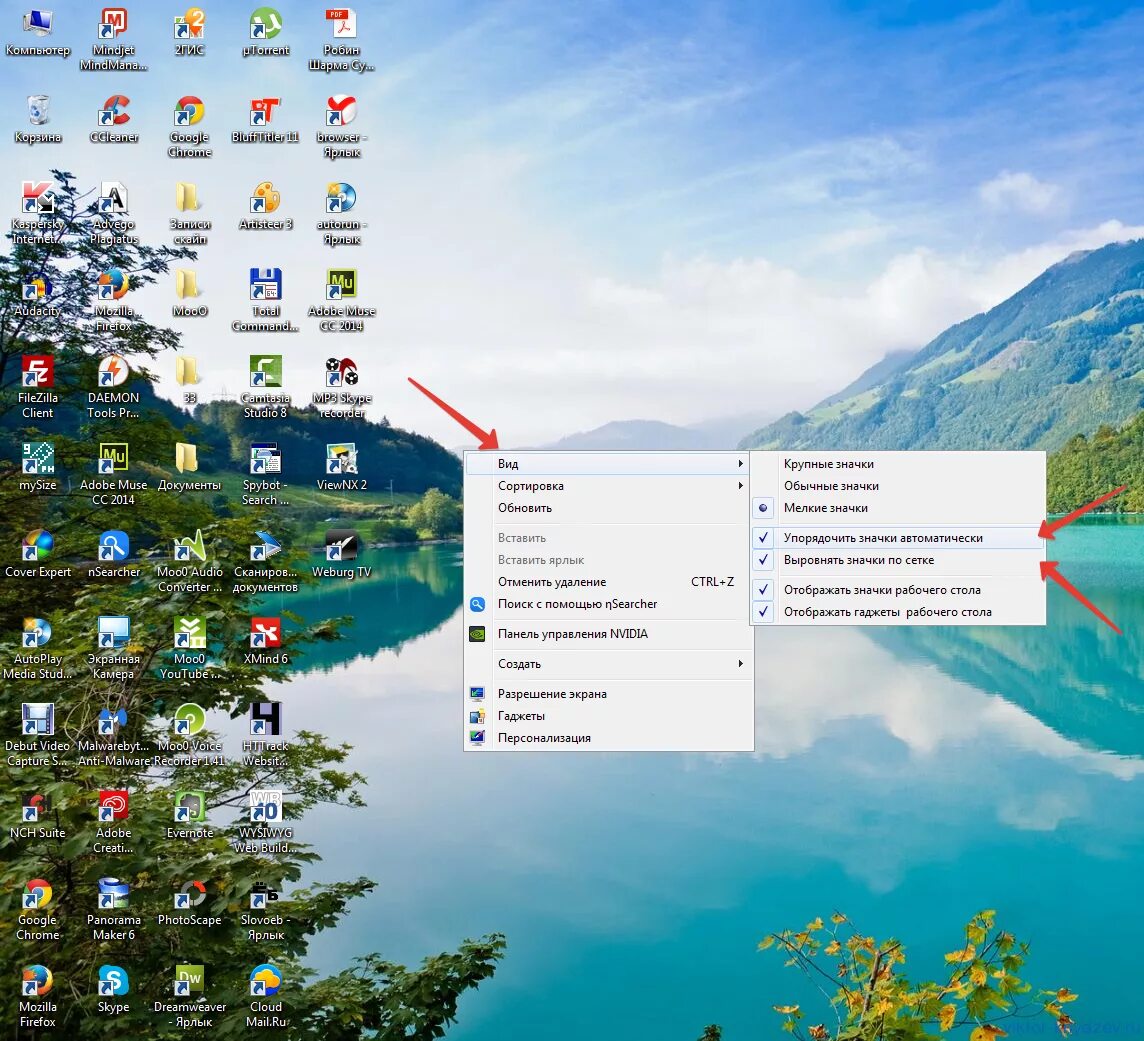Viewport: 1144px width, 1041px height.
Task: Select the Dreamweaver Ярлык icon
Action: pos(189,996)
